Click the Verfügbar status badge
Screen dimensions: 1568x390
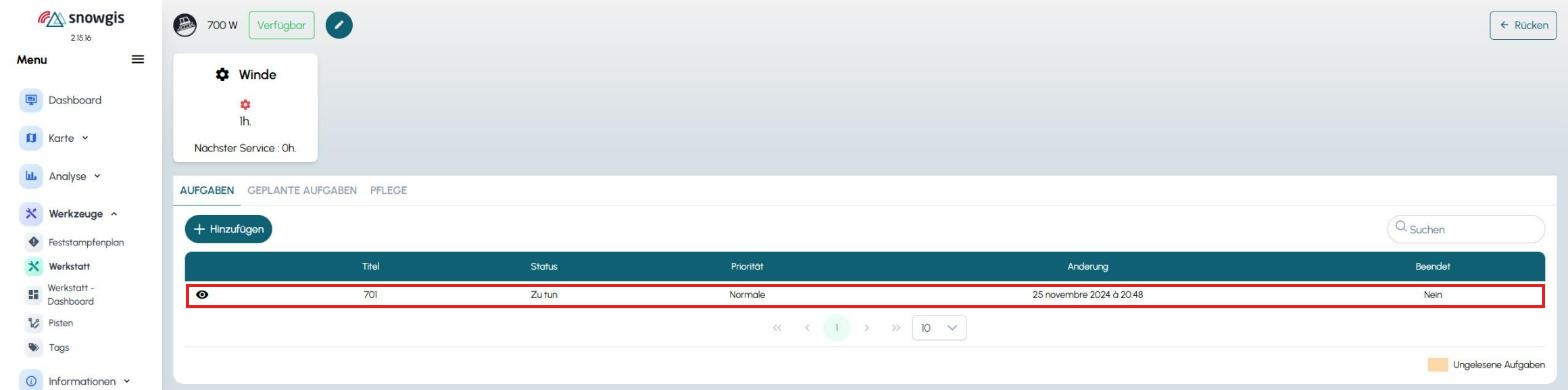click(x=281, y=25)
